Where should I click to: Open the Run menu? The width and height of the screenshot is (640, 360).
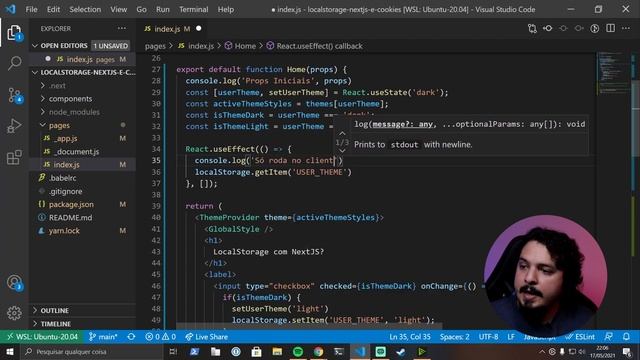tap(163, 9)
